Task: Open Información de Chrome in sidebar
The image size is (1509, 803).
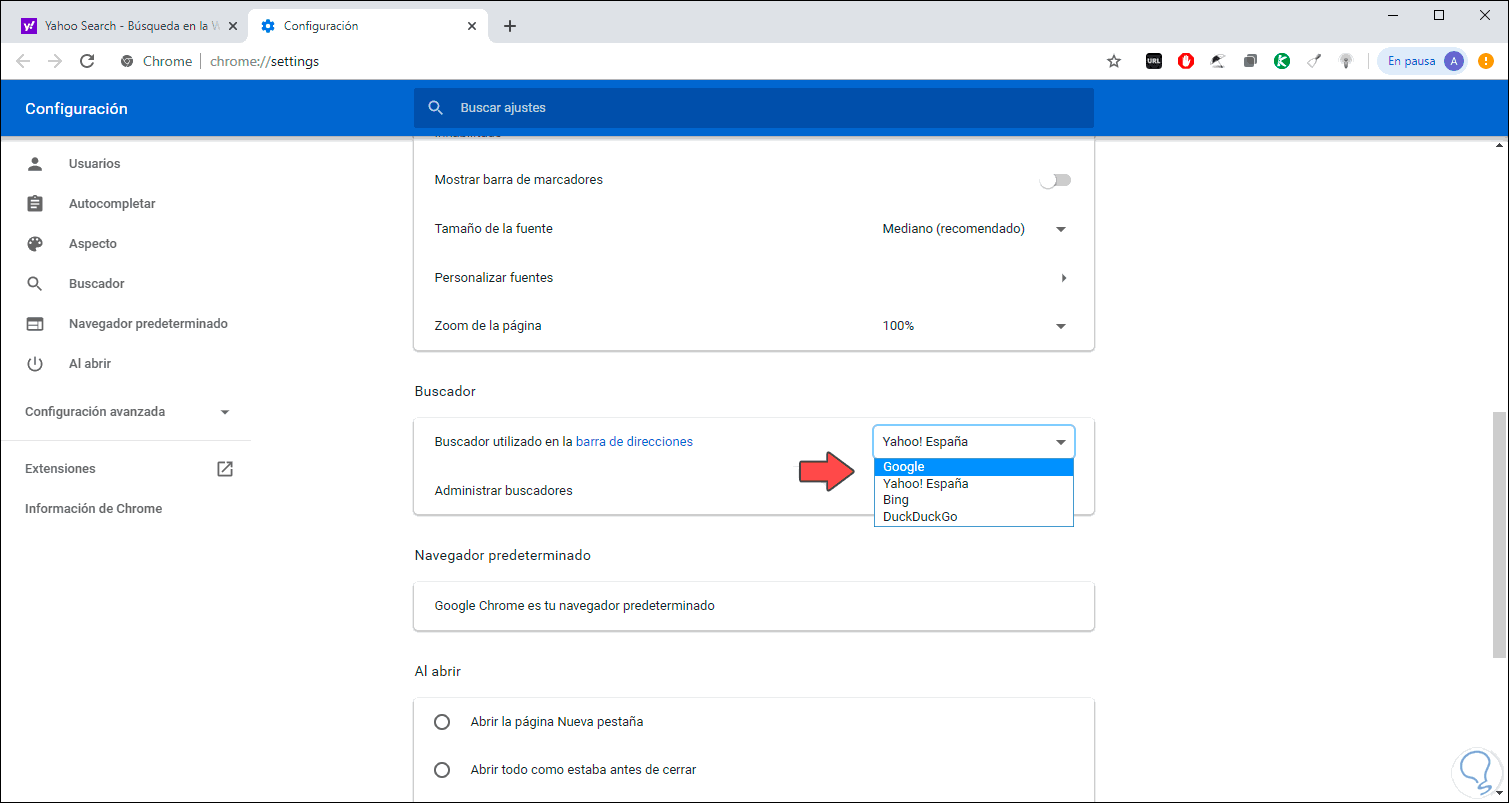Action: tap(93, 509)
